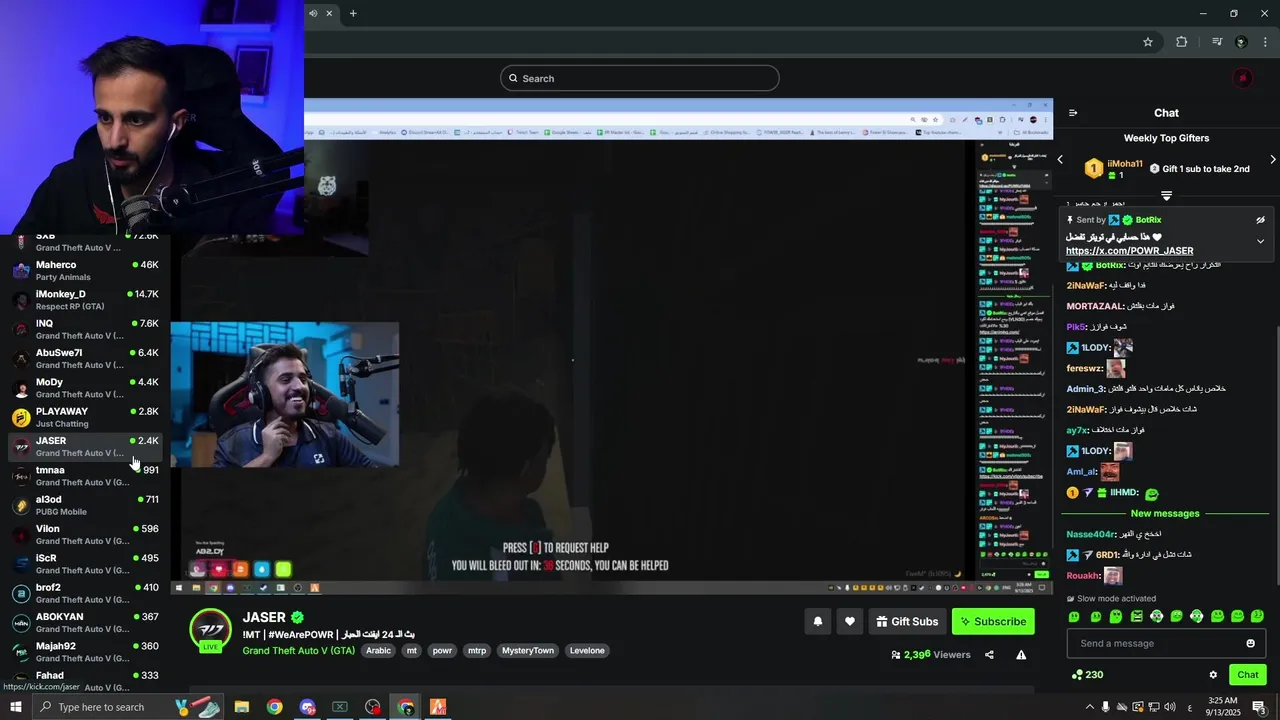Click the Kick search box
The width and height of the screenshot is (1280, 720).
coord(640,78)
